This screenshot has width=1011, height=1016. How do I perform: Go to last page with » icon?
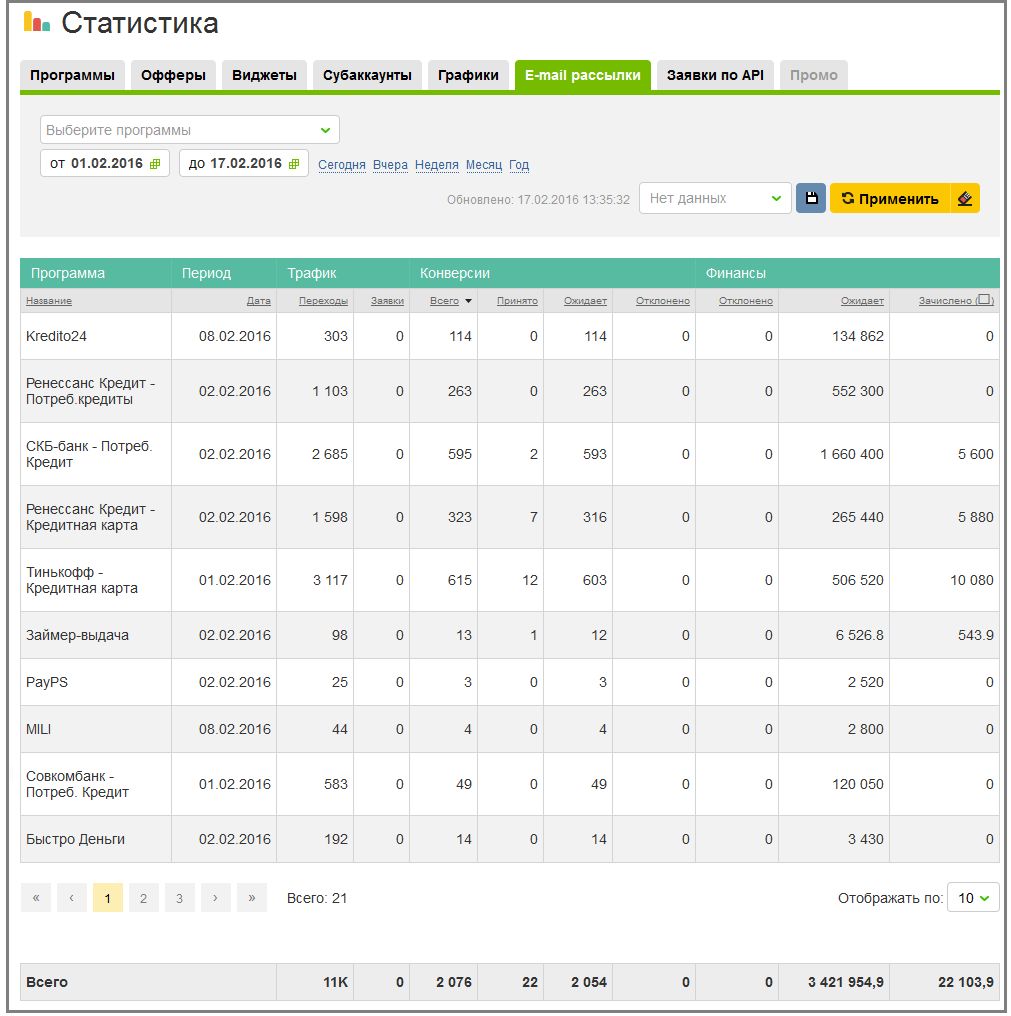(x=251, y=898)
